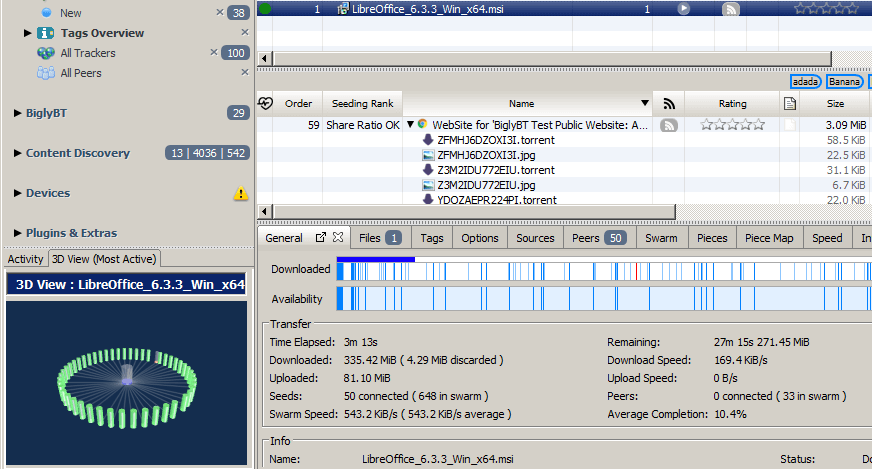Click the 3D swarm view visualization
The width and height of the screenshot is (872, 469).
[x=127, y=383]
